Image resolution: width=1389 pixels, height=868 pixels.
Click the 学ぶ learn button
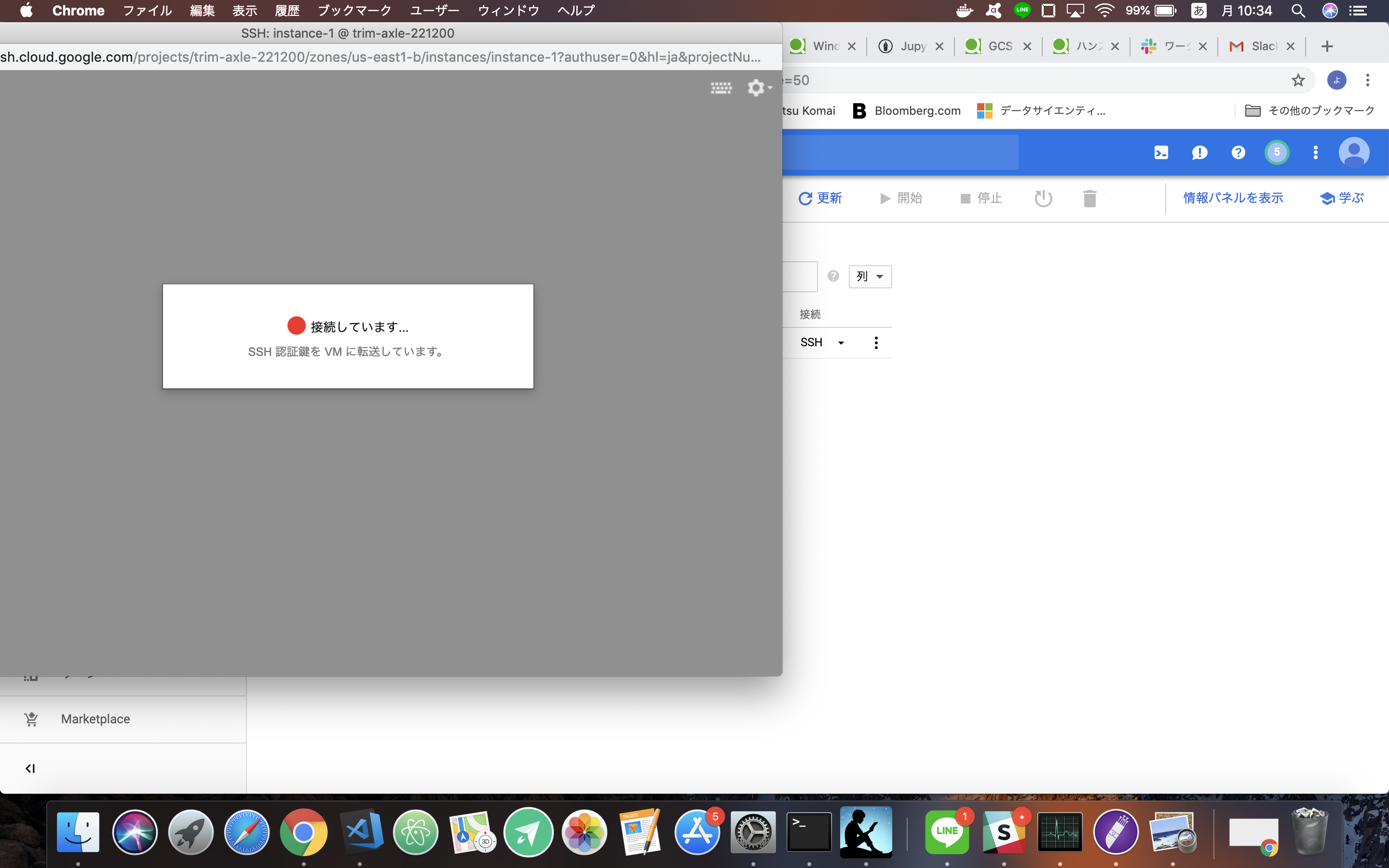tap(1342, 198)
